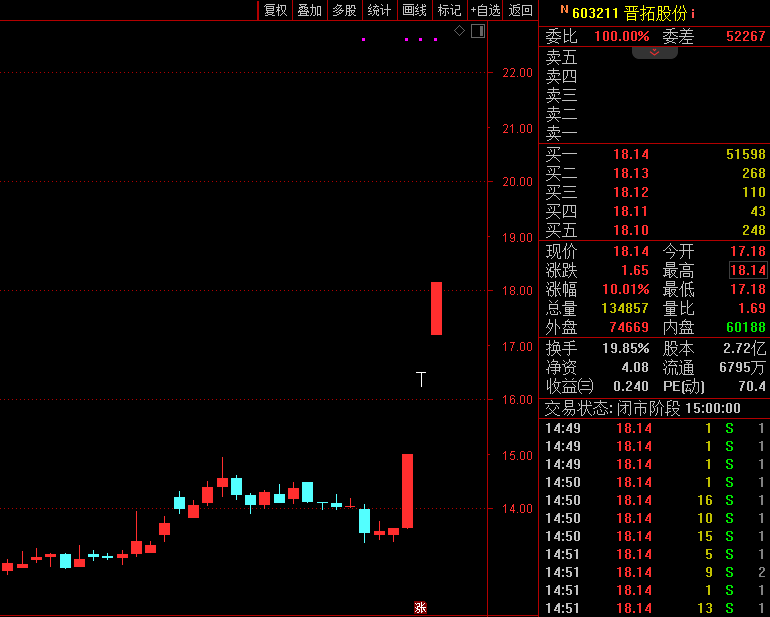Click the 14:50 trade row with volume 16
The image size is (770, 617).
654,500
